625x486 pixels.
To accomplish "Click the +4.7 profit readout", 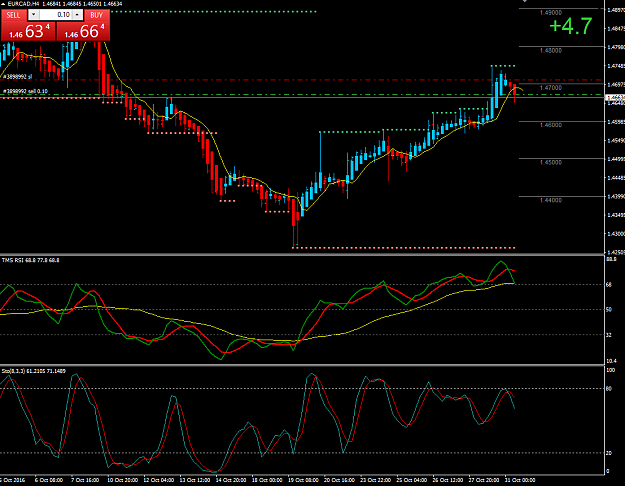I will [x=570, y=26].
